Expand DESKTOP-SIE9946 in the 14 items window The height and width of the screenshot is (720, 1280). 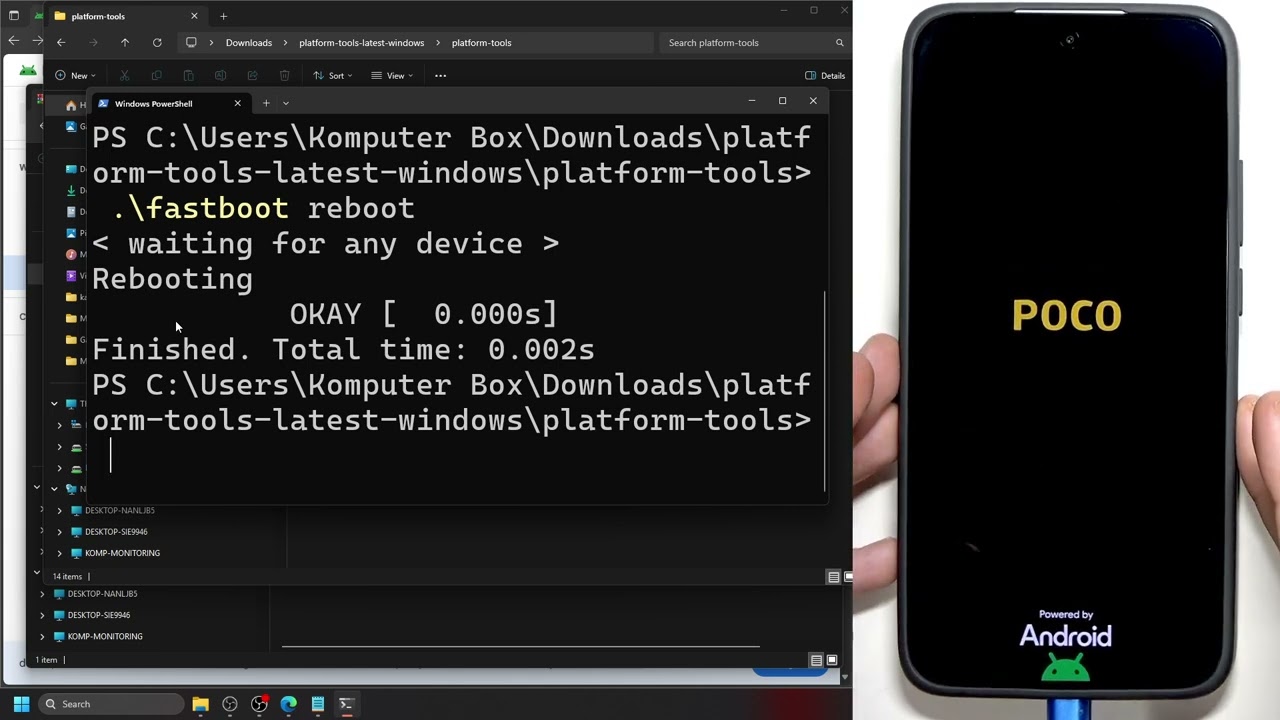tap(59, 532)
